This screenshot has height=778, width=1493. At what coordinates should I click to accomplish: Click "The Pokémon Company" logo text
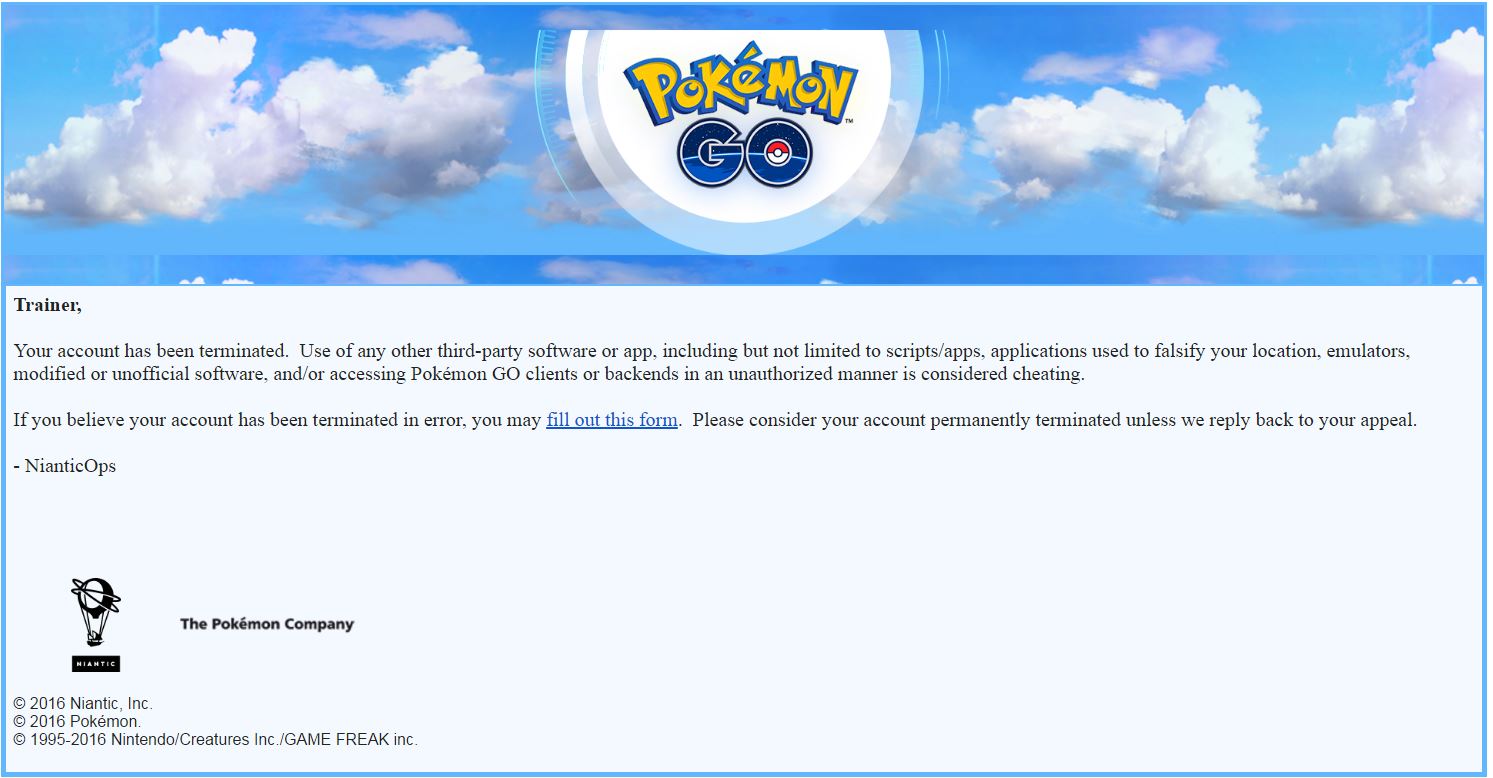[x=267, y=624]
